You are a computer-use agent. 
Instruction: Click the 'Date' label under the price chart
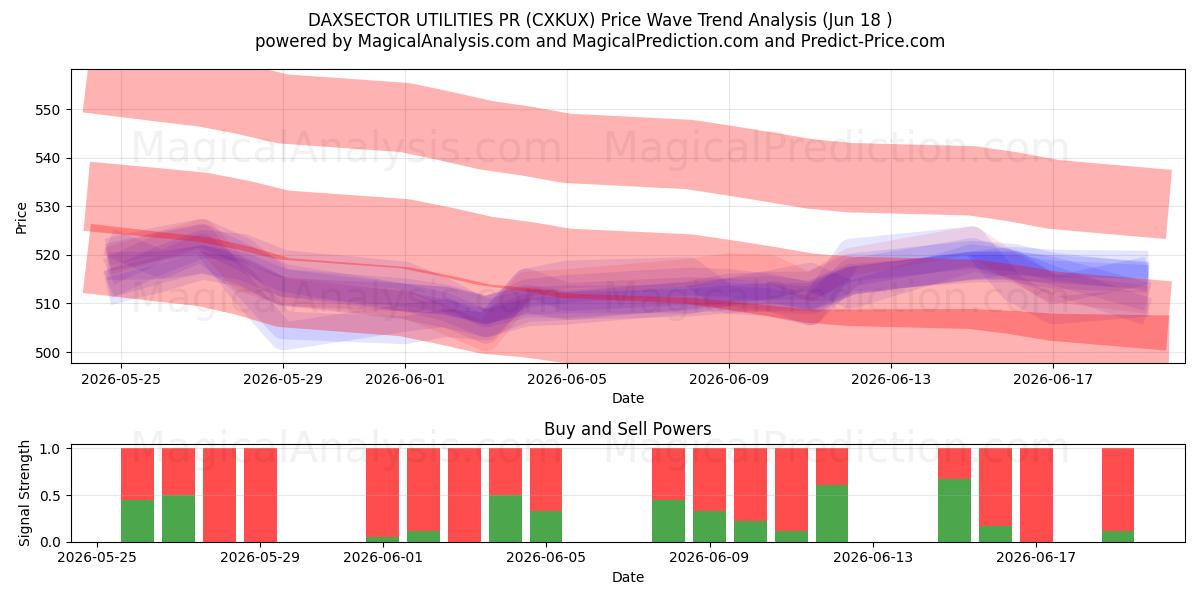(628, 398)
